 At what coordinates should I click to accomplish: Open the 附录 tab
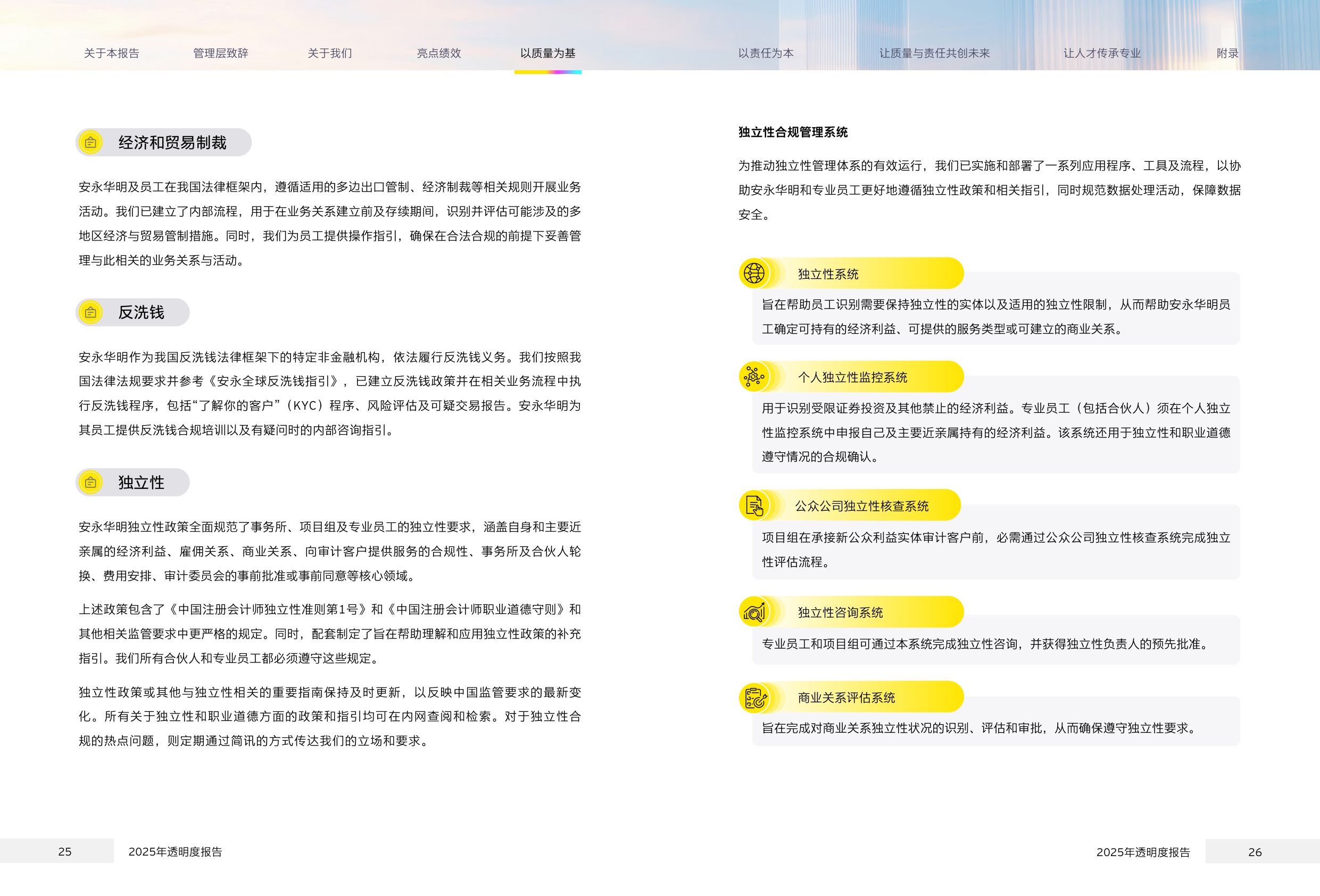click(x=1227, y=53)
